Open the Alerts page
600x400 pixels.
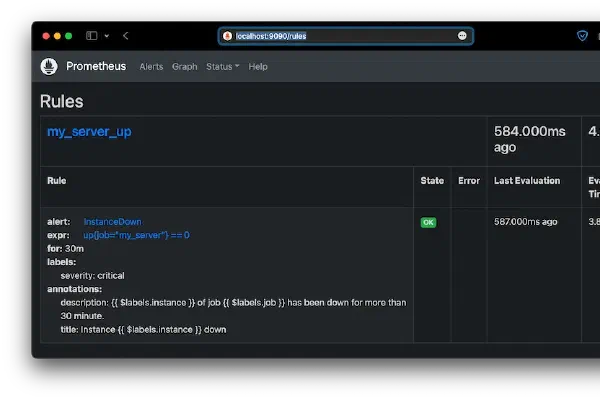(151, 67)
